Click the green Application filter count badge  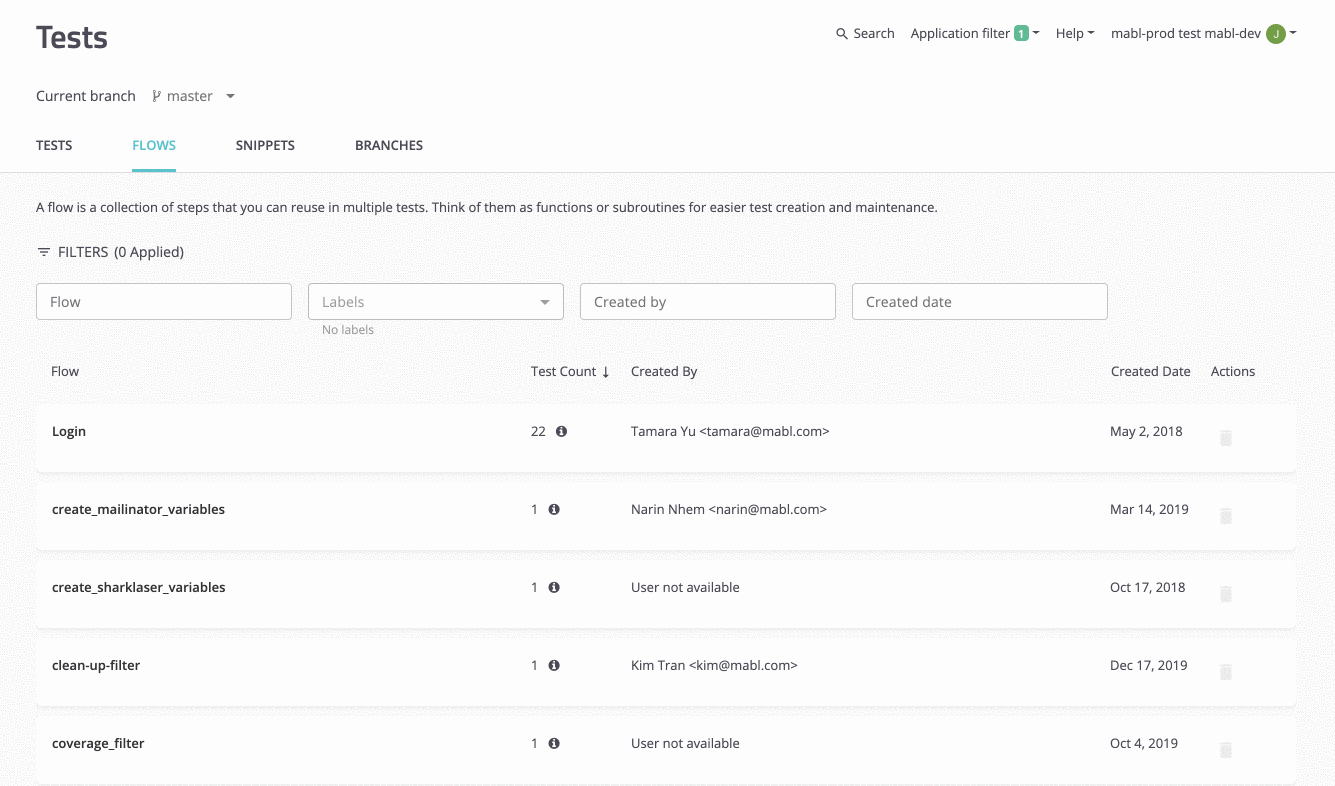point(1021,34)
